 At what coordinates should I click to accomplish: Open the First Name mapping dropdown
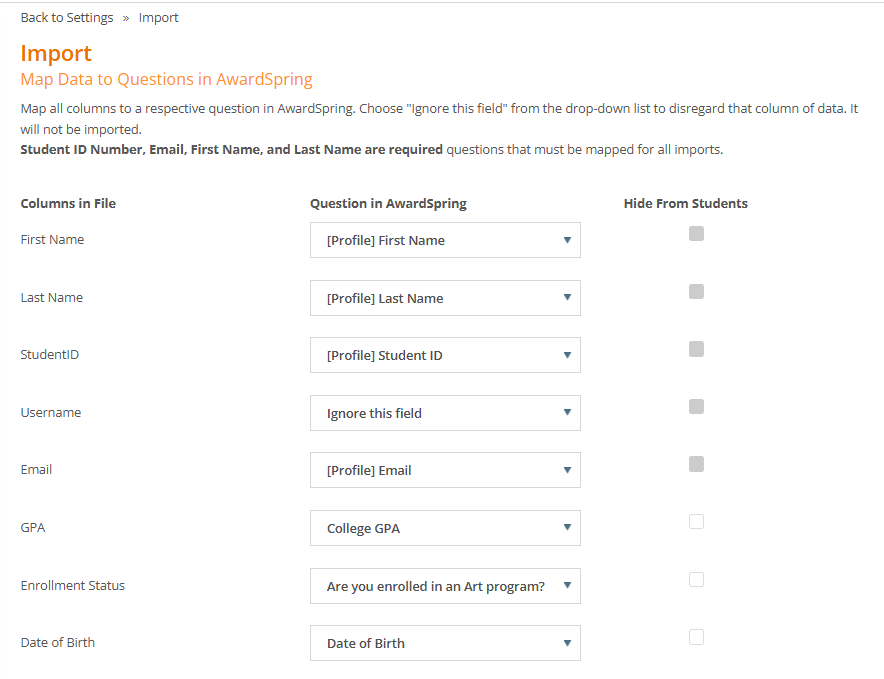click(444, 240)
